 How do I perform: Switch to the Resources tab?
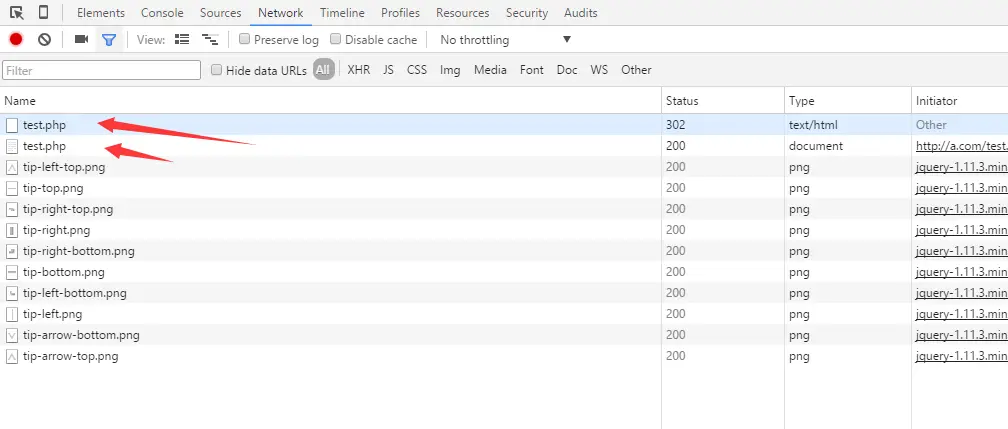point(463,13)
